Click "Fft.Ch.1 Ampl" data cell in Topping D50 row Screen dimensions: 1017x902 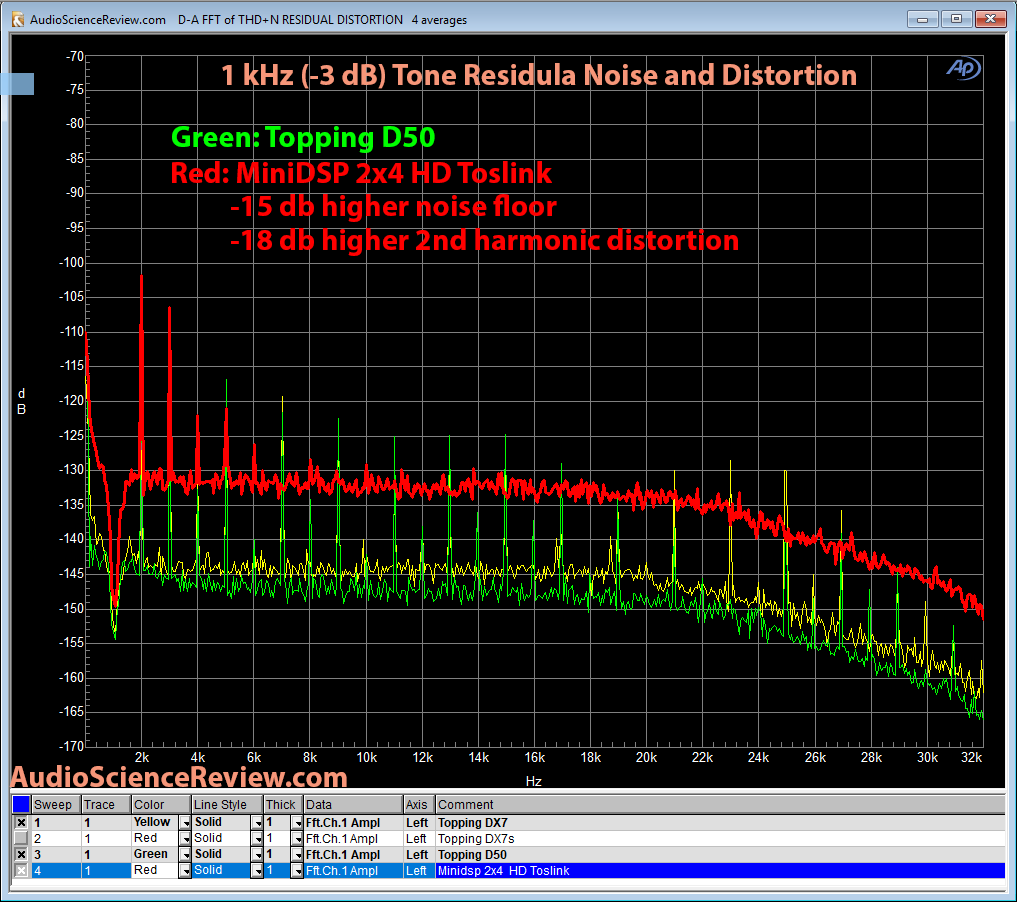(353, 855)
